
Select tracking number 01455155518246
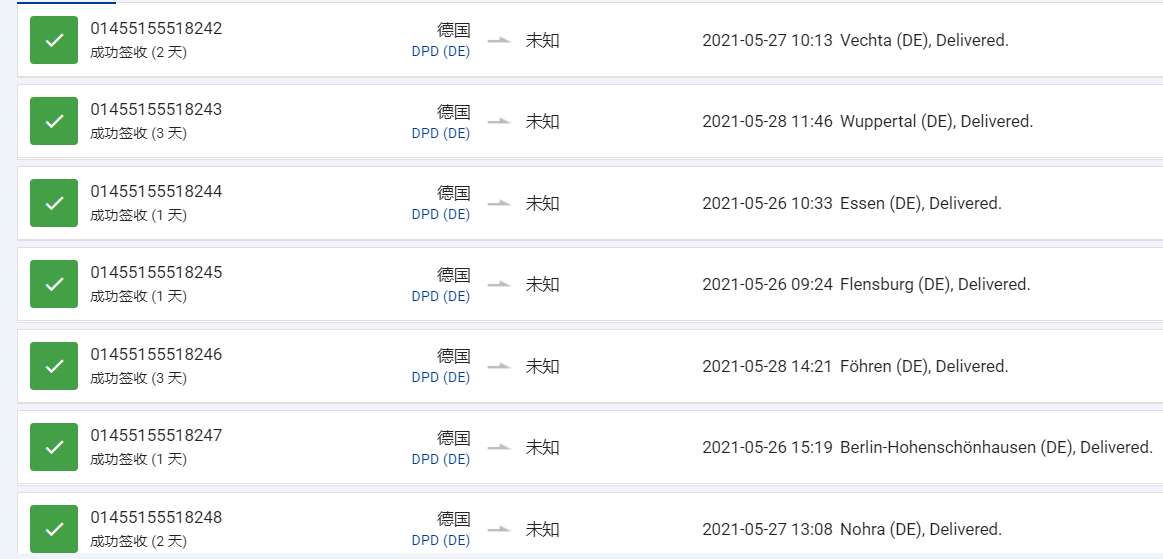[x=156, y=354]
